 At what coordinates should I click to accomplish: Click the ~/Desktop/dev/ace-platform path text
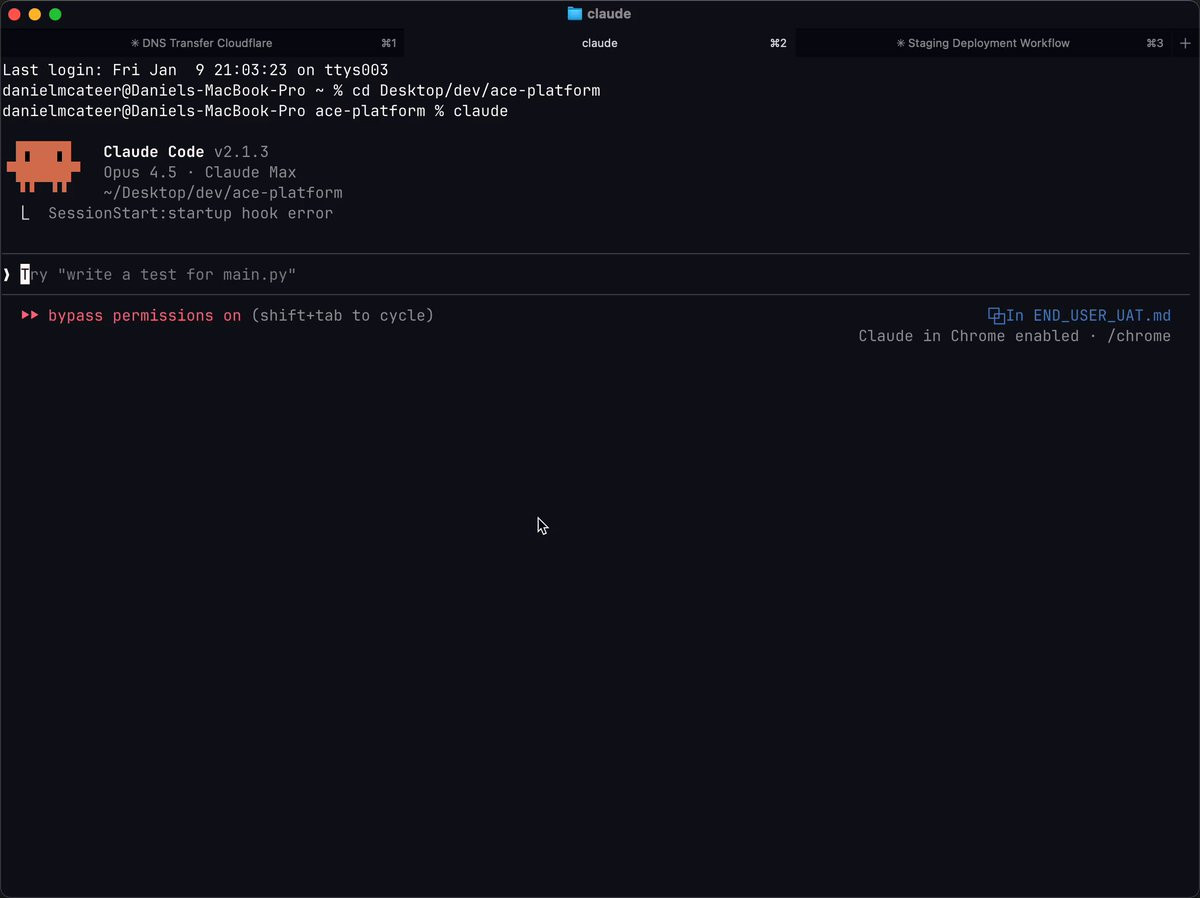pyautogui.click(x=223, y=192)
